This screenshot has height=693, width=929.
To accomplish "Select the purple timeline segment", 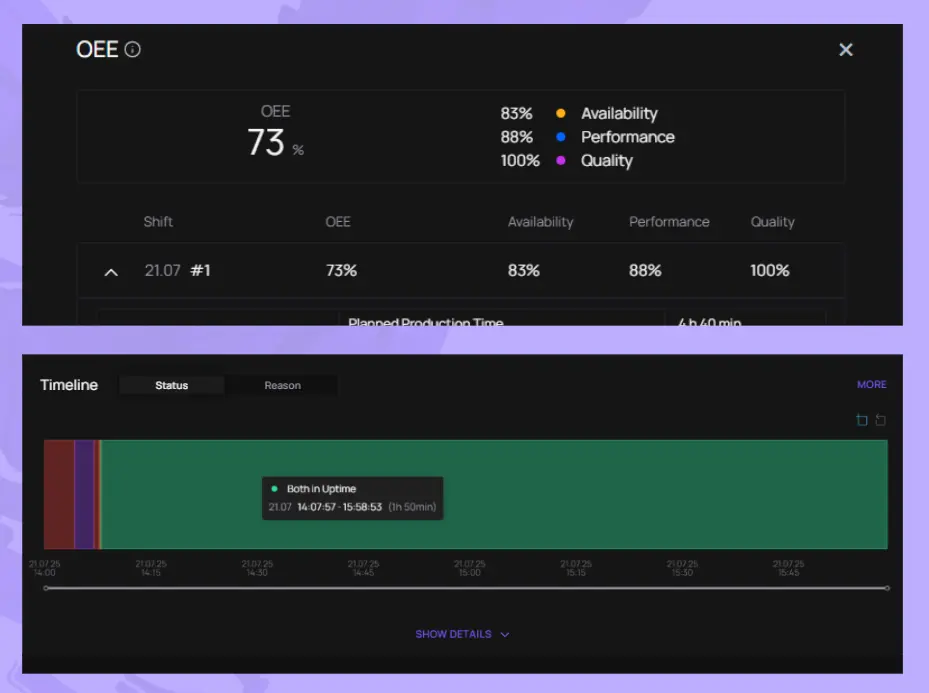I will pyautogui.click(x=84, y=494).
